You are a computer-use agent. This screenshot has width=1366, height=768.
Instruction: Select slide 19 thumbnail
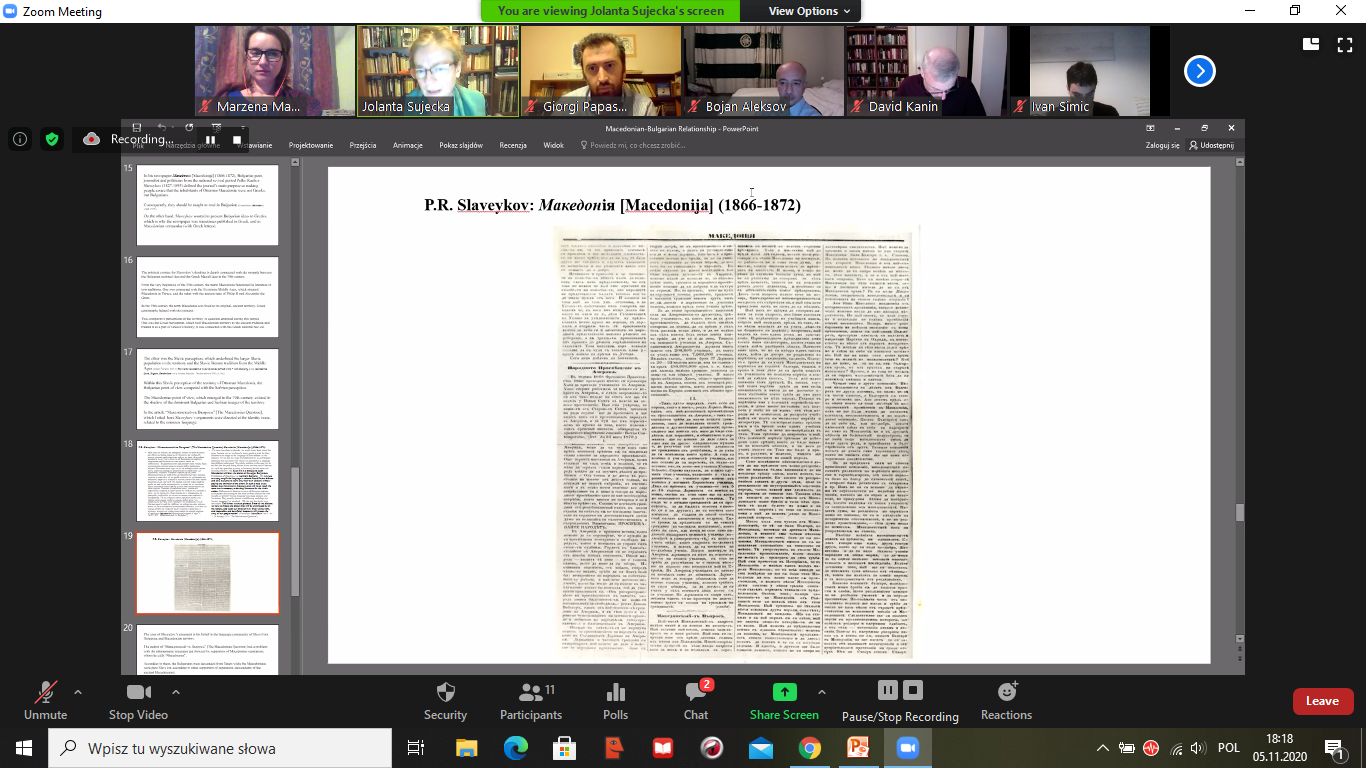coord(208,573)
